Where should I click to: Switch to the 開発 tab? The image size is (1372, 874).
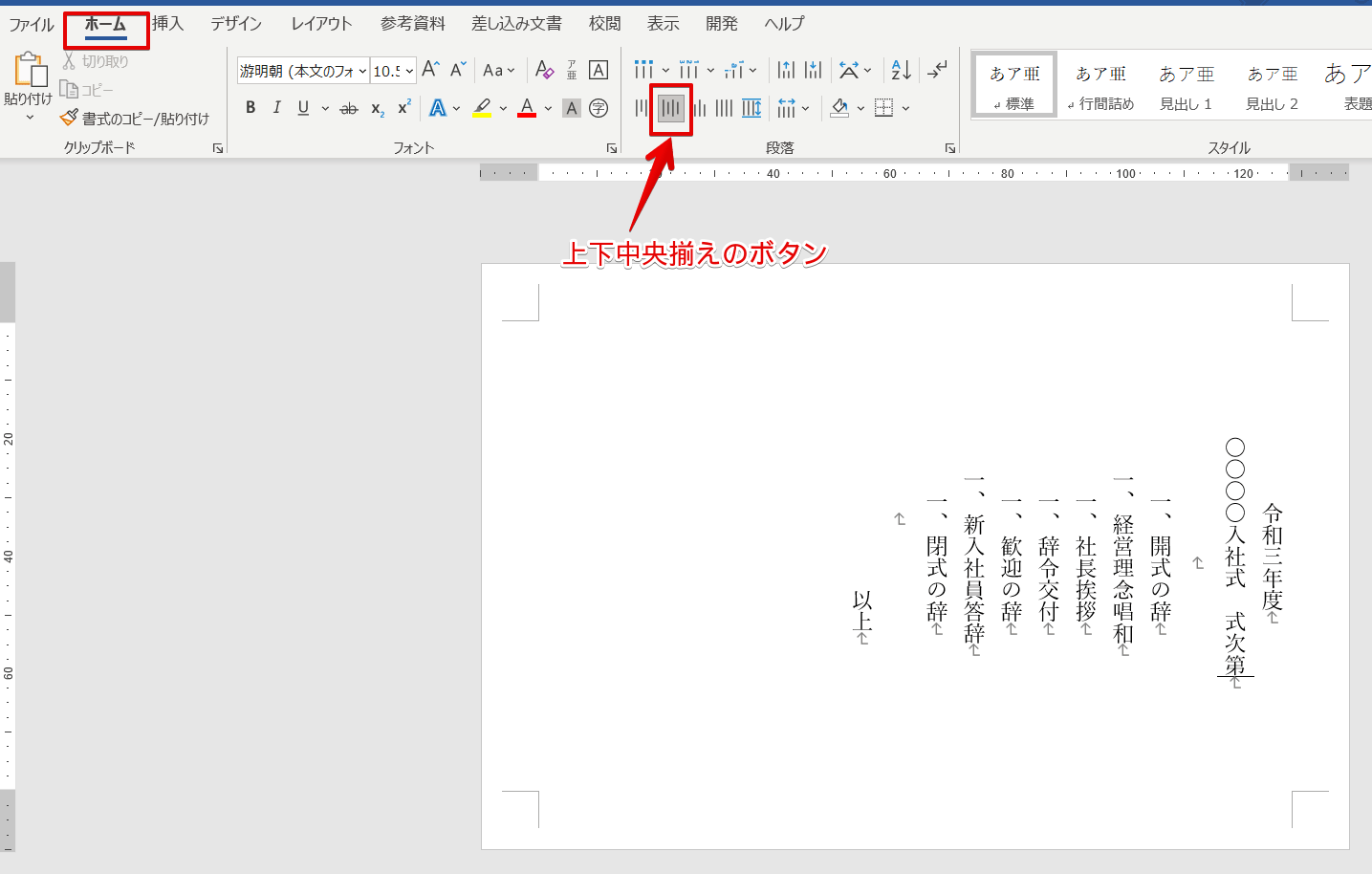point(722,23)
